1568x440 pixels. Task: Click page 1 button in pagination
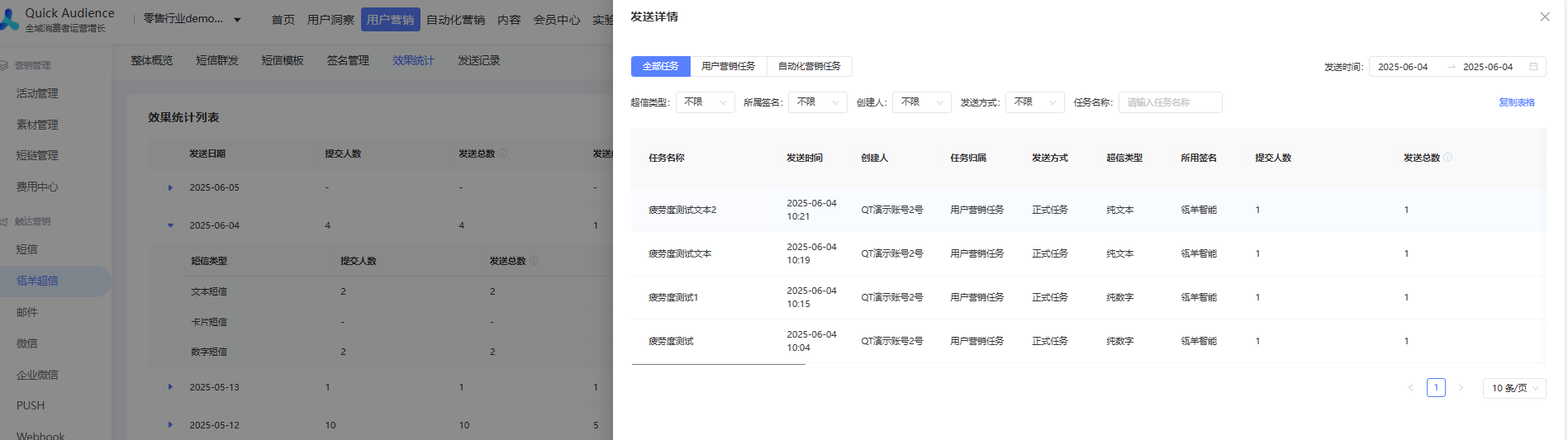click(1436, 388)
